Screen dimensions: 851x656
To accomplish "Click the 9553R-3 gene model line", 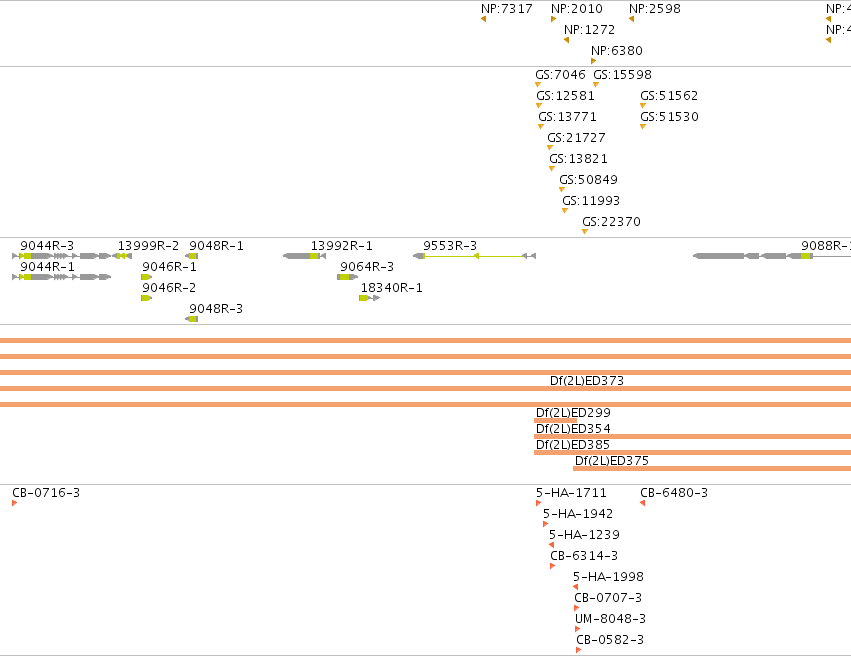I will click(x=474, y=256).
